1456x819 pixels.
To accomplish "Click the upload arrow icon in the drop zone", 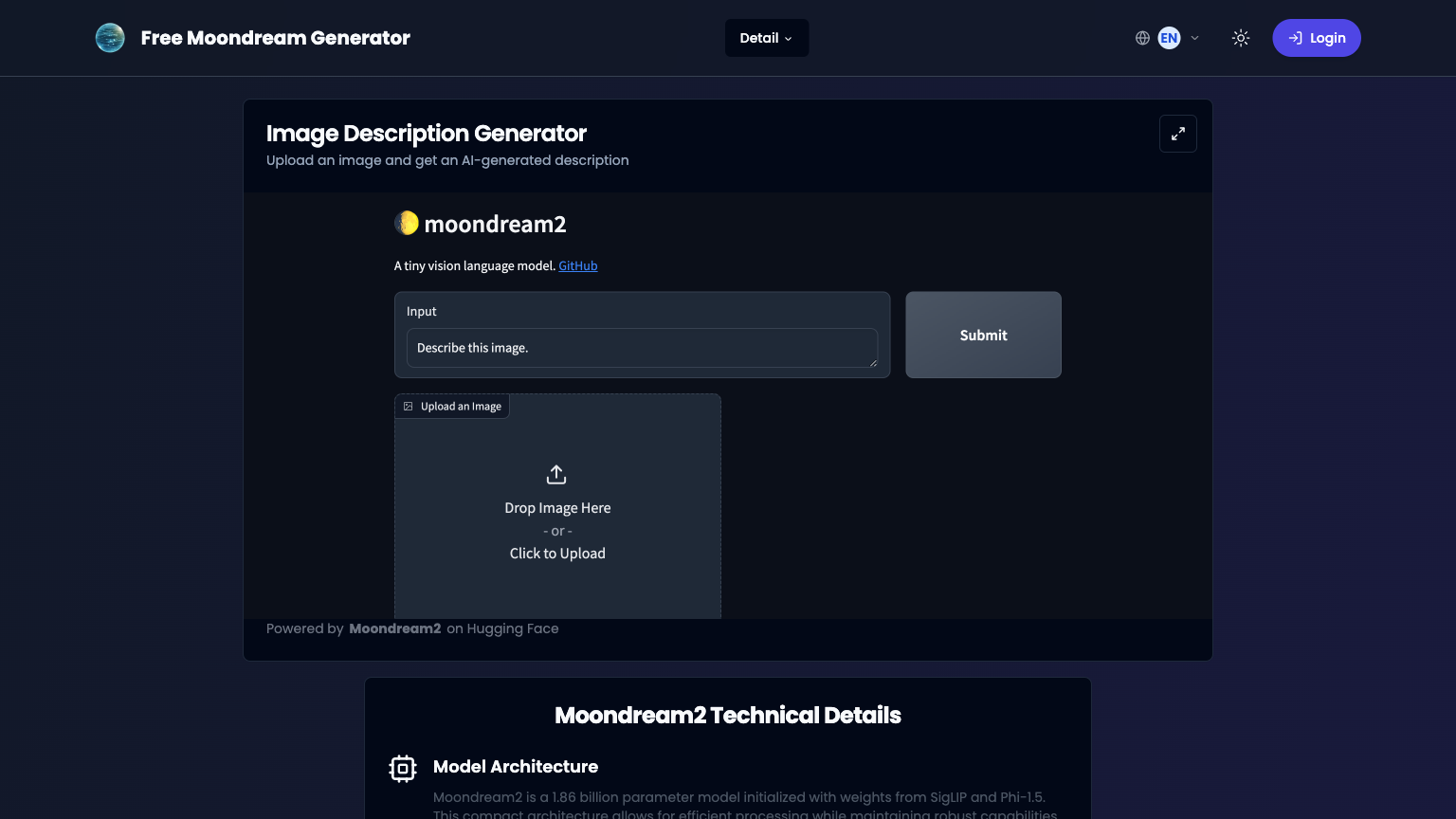I will 555,474.
